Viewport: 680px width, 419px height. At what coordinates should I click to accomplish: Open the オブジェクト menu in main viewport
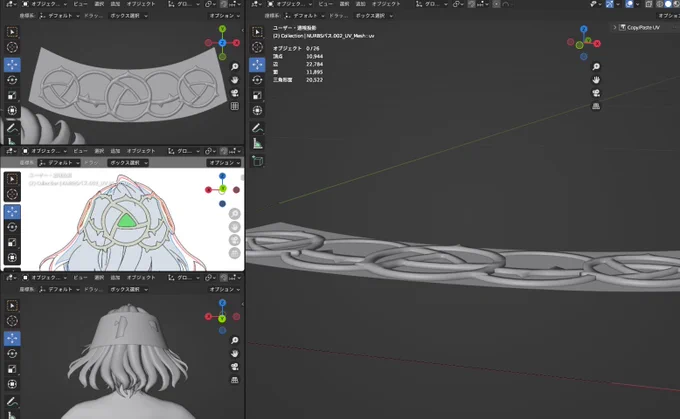click(386, 4)
